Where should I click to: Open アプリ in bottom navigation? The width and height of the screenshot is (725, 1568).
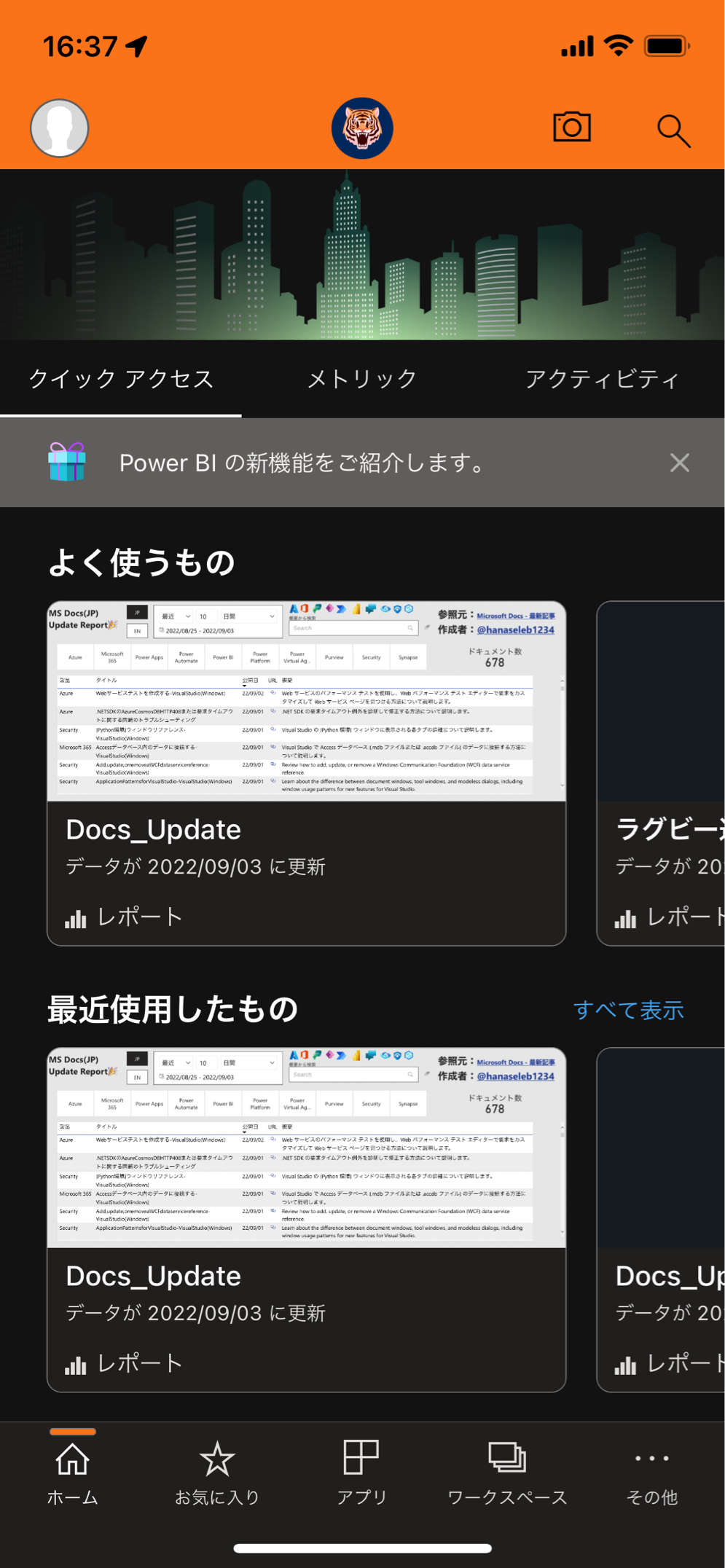click(x=361, y=1473)
